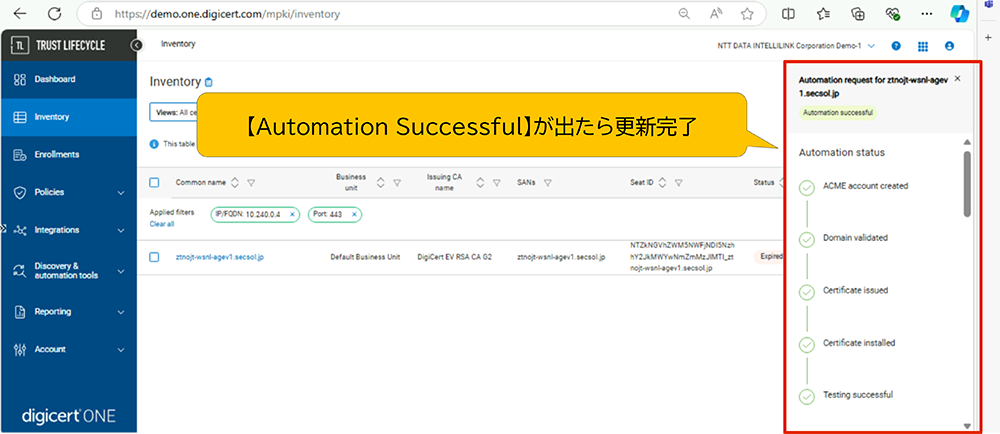Remove the IP/FQDN 10.240.0.4 filter
Image resolution: width=1000 pixels, height=434 pixels.
(x=292, y=215)
